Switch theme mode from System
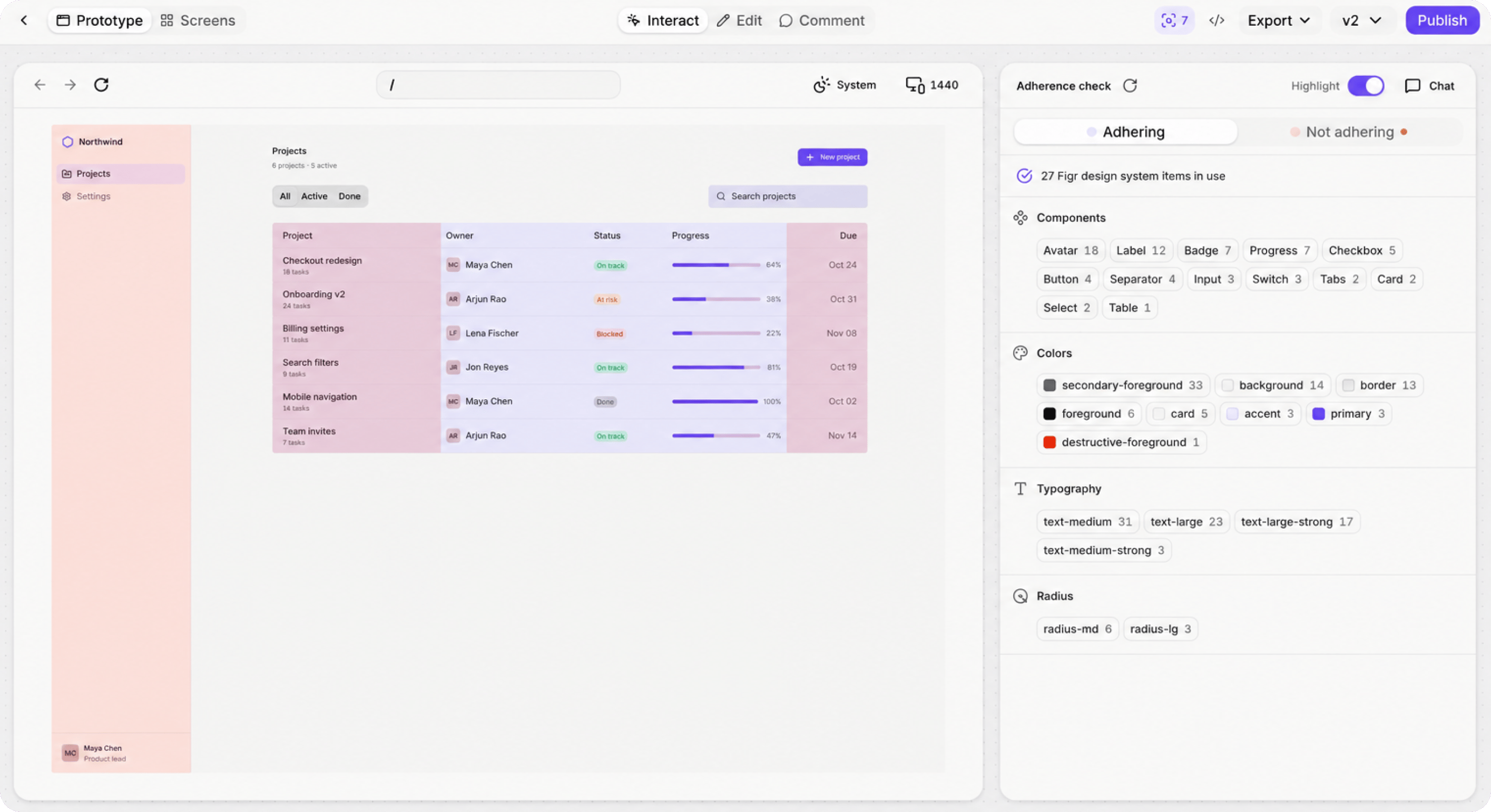 pyautogui.click(x=845, y=85)
